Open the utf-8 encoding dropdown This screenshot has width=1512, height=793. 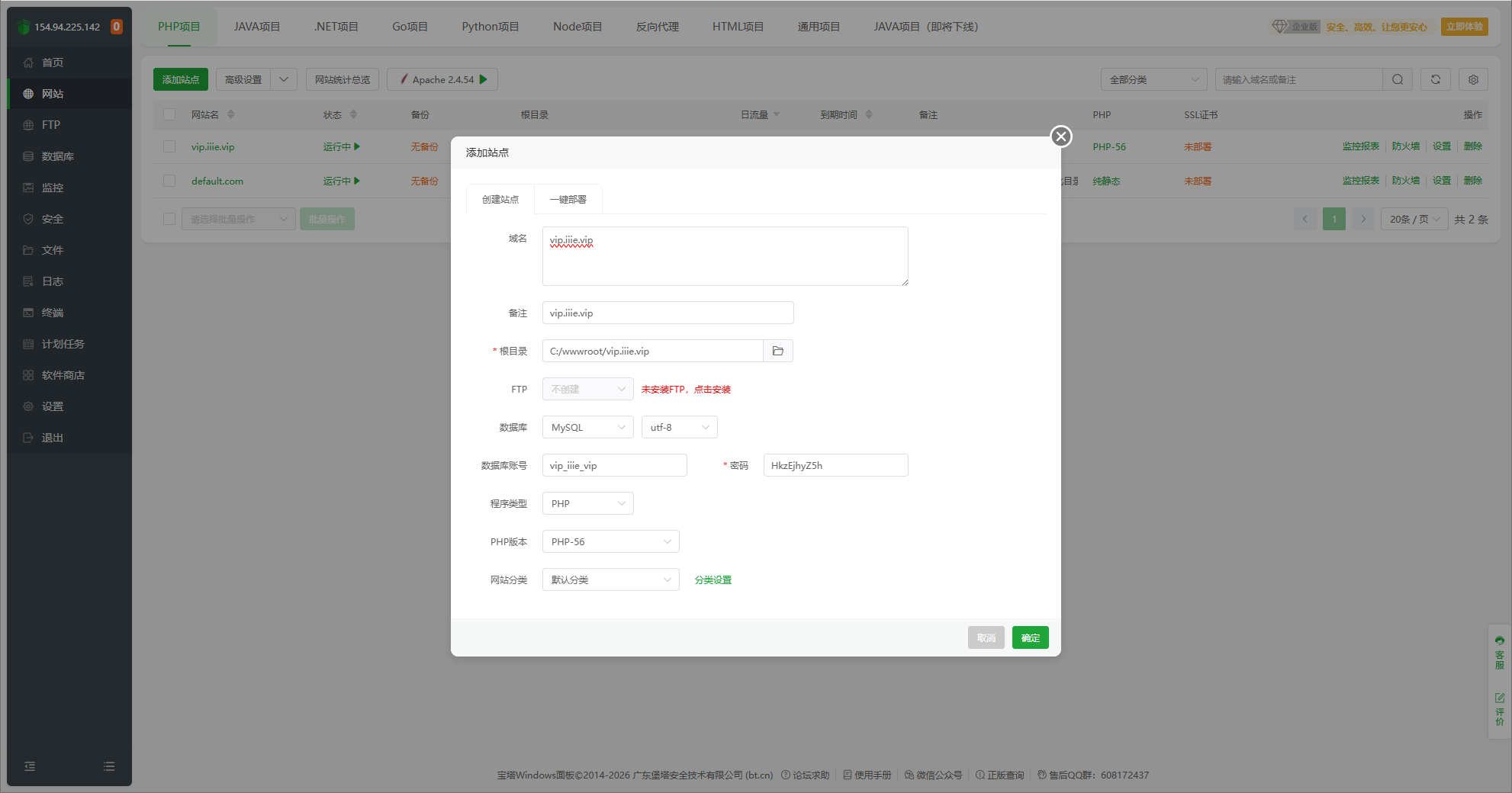[679, 427]
